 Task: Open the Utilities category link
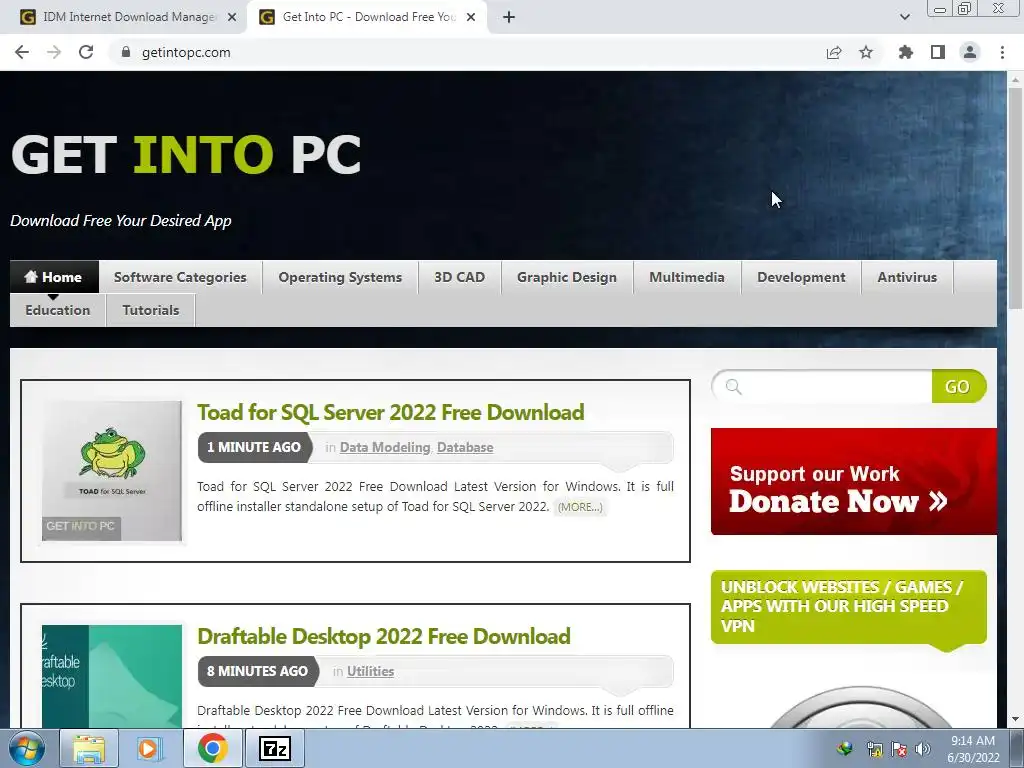pyautogui.click(x=370, y=671)
